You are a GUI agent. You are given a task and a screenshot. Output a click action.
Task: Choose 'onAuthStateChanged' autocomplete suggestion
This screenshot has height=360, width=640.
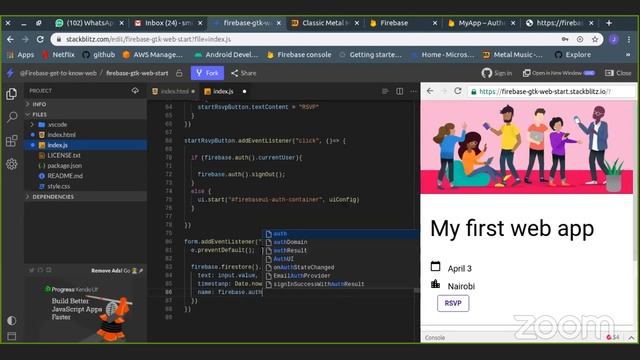coord(341,267)
